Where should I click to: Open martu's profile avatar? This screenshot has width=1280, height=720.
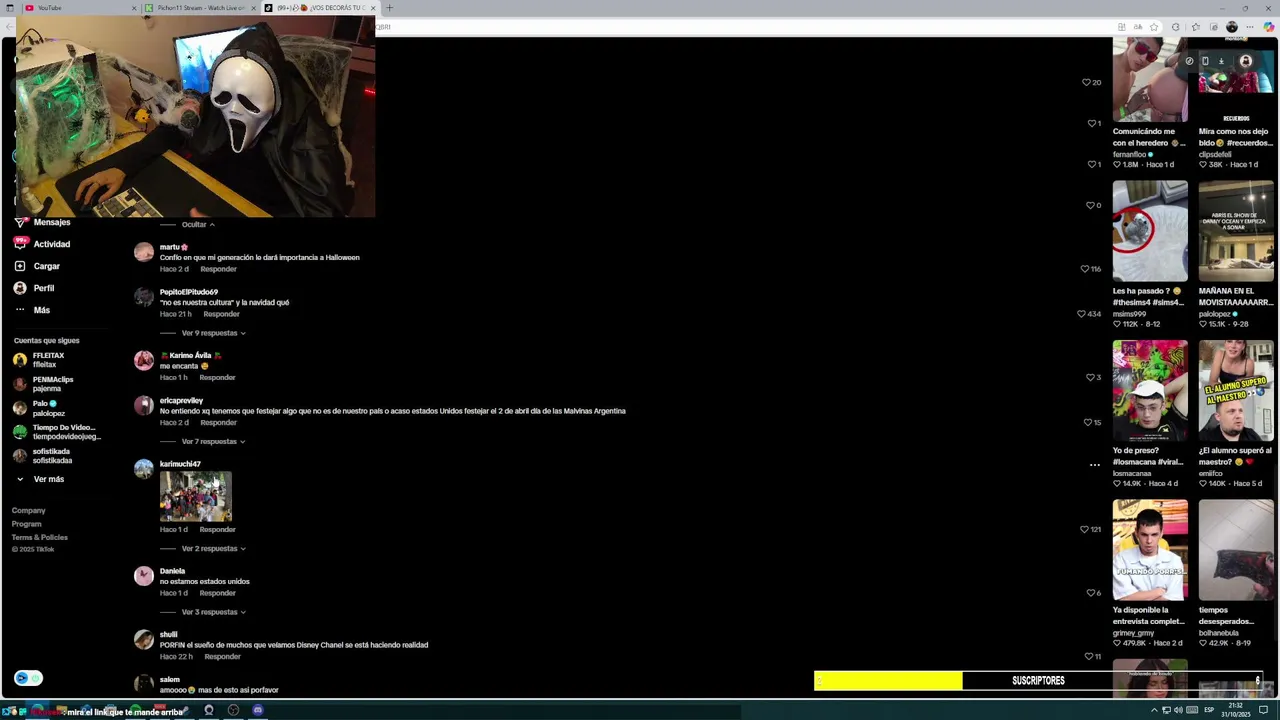tap(144, 252)
